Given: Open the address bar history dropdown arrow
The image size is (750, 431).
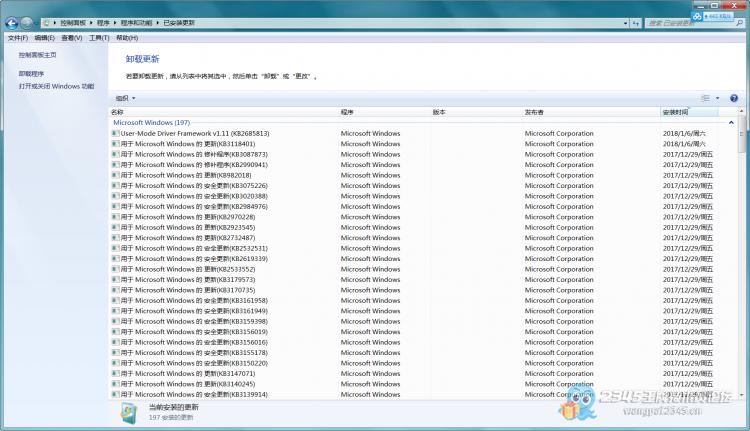Looking at the screenshot, I should 625,23.
